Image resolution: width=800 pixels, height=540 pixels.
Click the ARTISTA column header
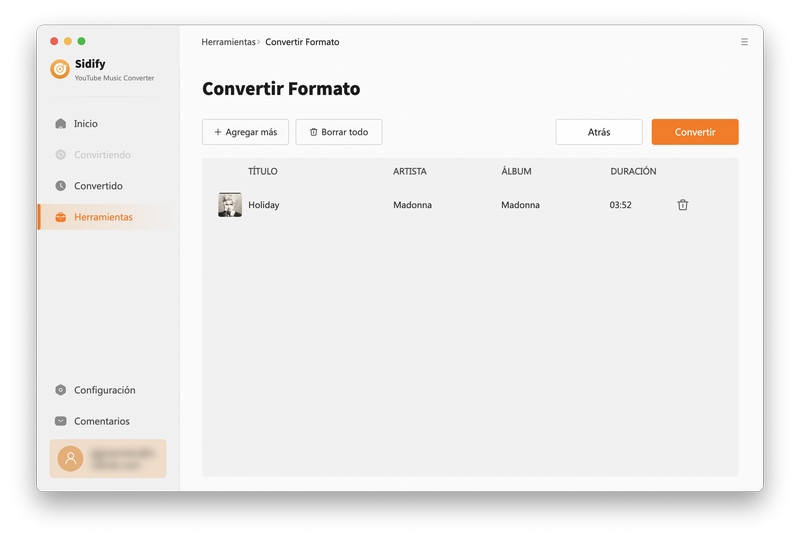tap(410, 171)
